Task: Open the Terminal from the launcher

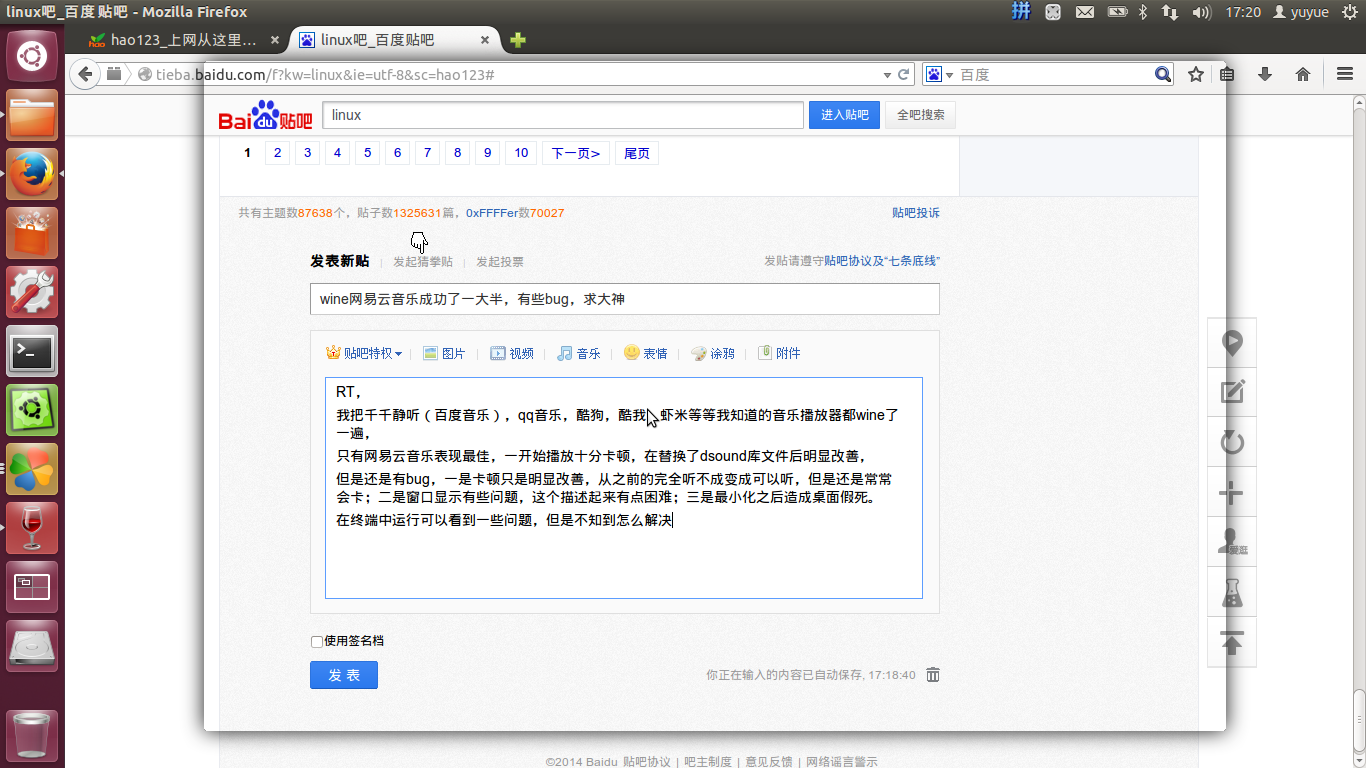Action: (x=32, y=351)
